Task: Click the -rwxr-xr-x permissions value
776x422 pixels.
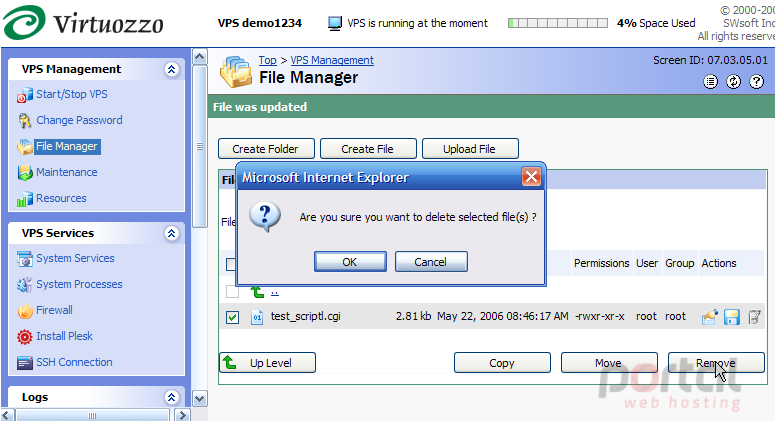Action: (599, 317)
